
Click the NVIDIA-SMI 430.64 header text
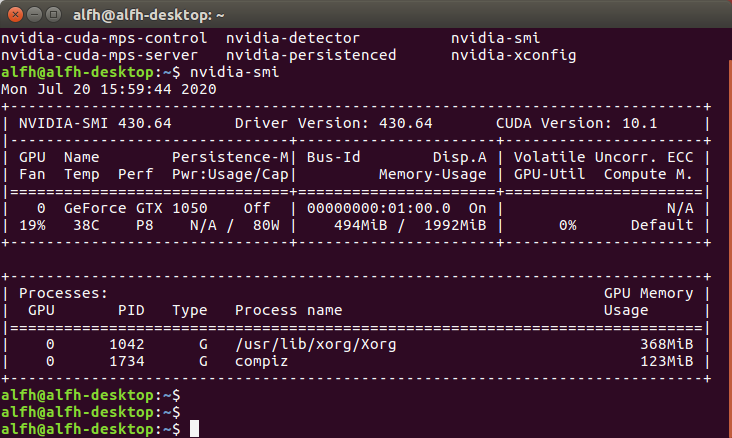tap(95, 123)
